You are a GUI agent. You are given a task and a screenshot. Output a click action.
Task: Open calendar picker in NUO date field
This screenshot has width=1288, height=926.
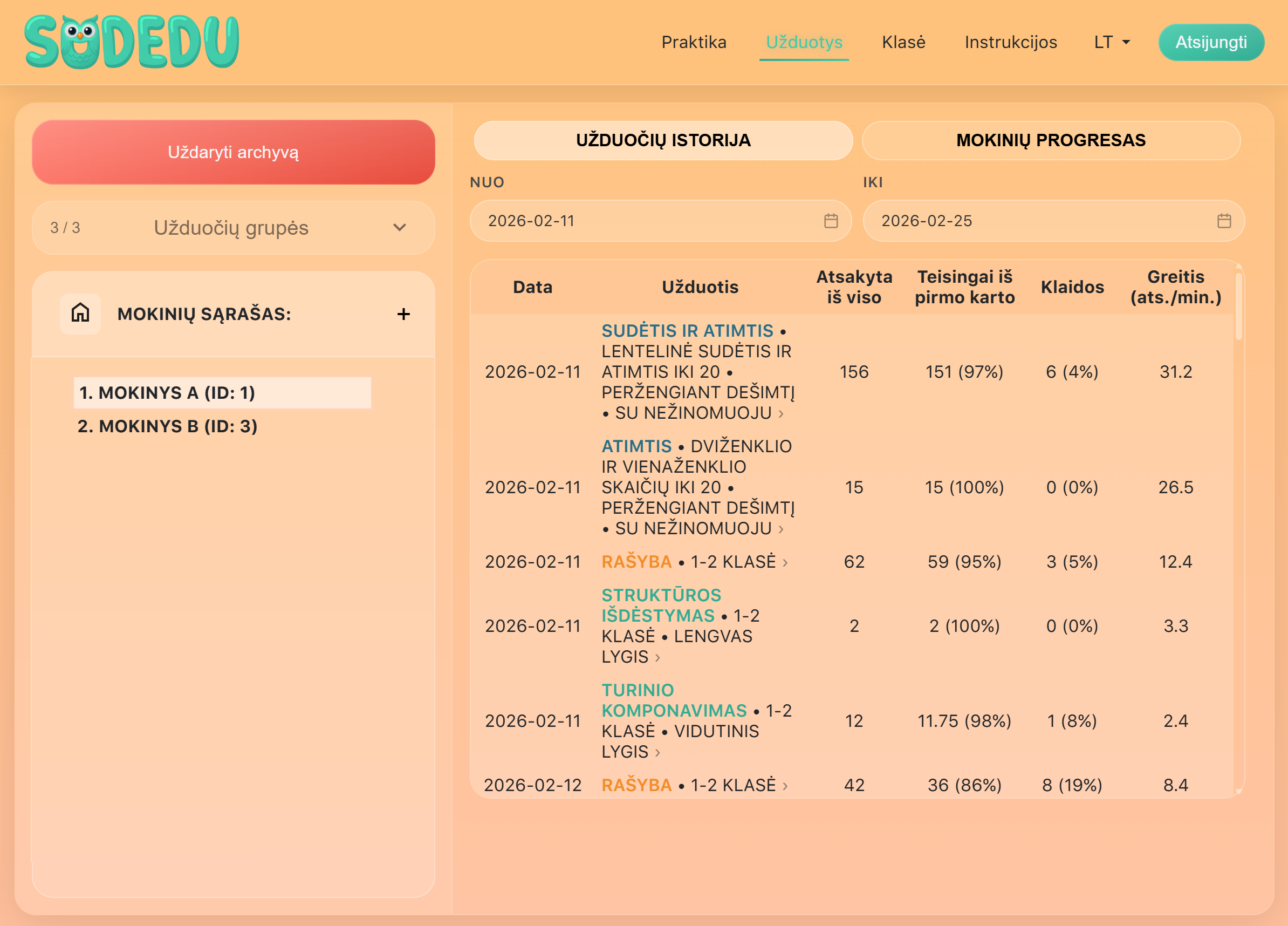click(830, 220)
